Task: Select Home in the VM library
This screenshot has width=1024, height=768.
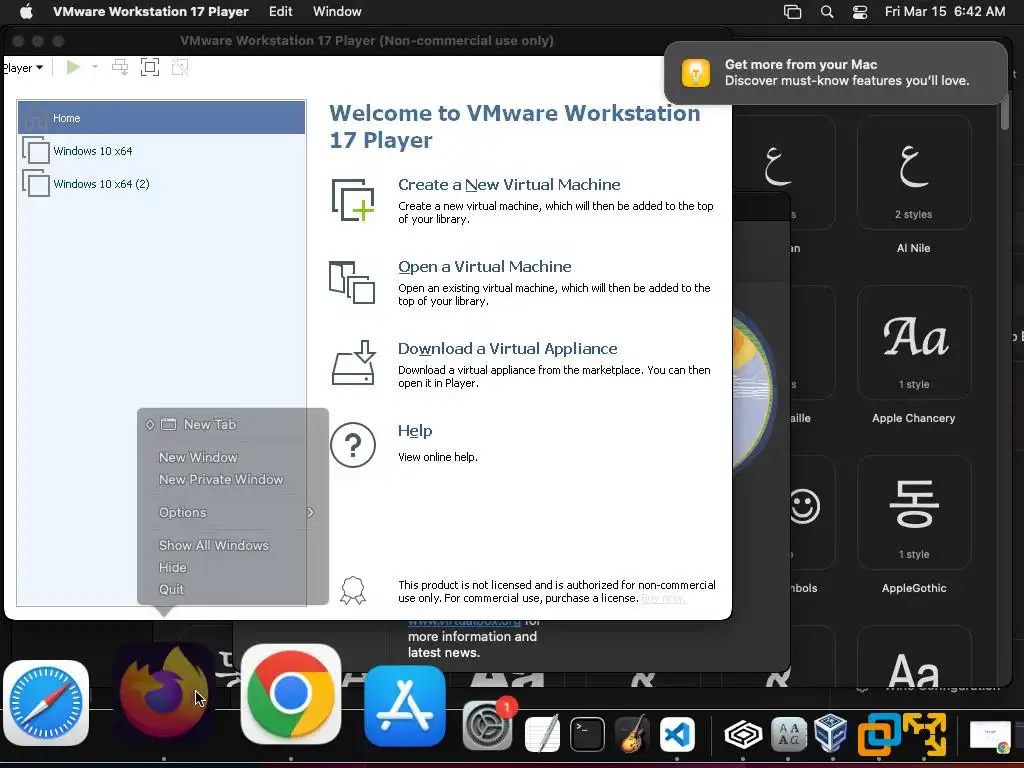Action: tap(161, 118)
